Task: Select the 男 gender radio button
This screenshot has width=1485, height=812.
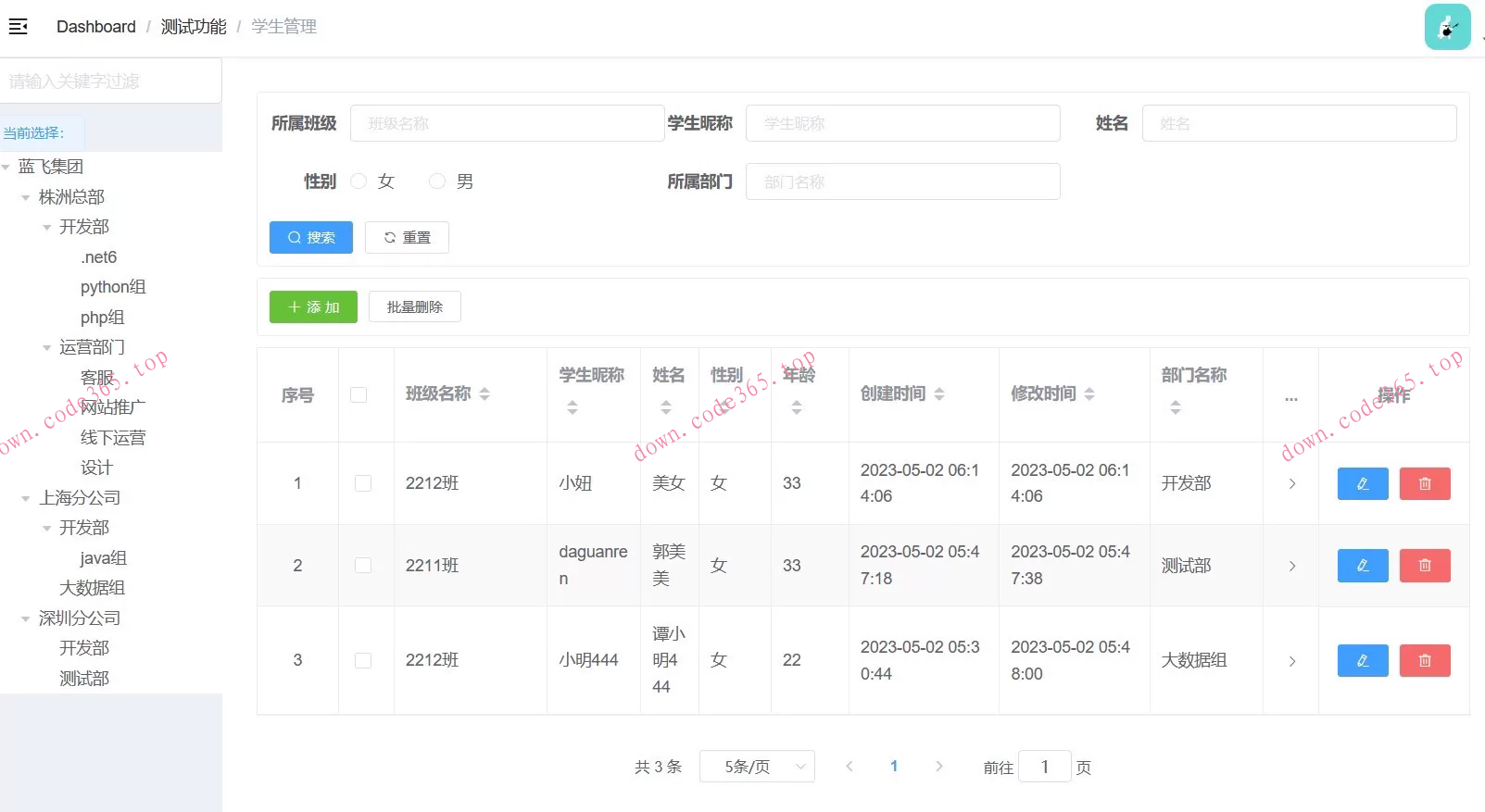Action: (x=437, y=181)
